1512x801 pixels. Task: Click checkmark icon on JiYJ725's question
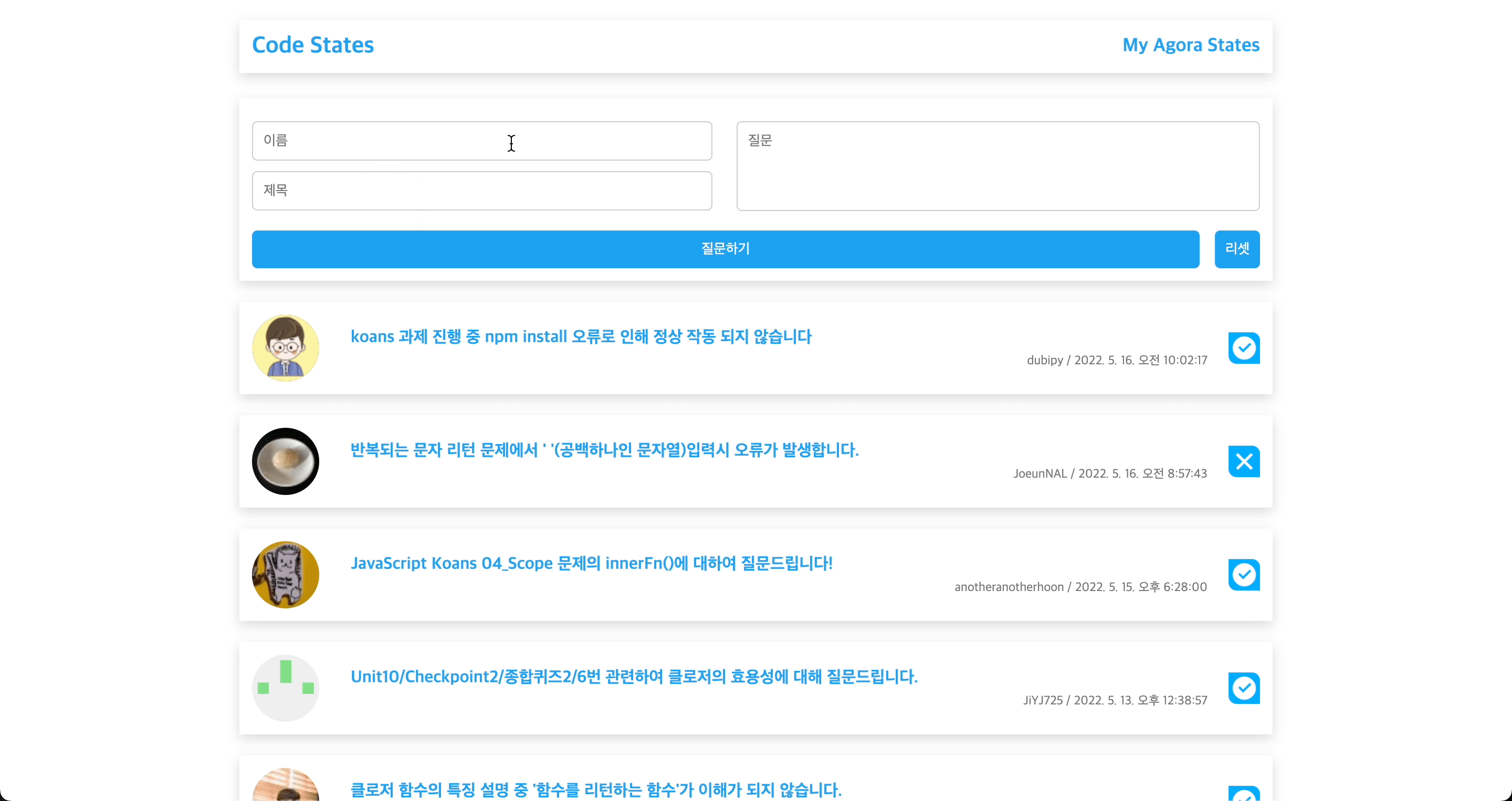[1244, 688]
